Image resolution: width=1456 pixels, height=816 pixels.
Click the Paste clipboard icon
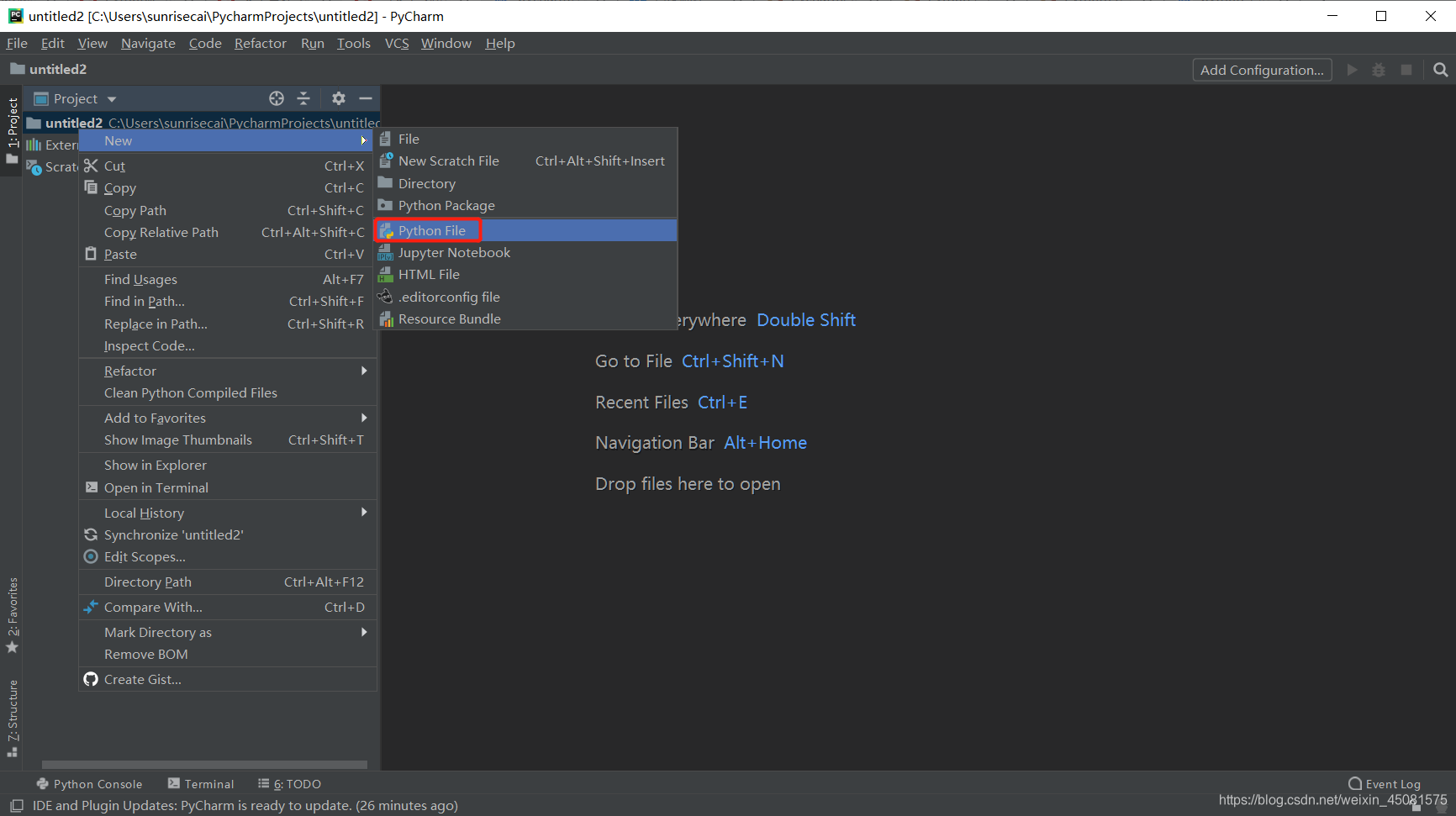pyautogui.click(x=91, y=253)
